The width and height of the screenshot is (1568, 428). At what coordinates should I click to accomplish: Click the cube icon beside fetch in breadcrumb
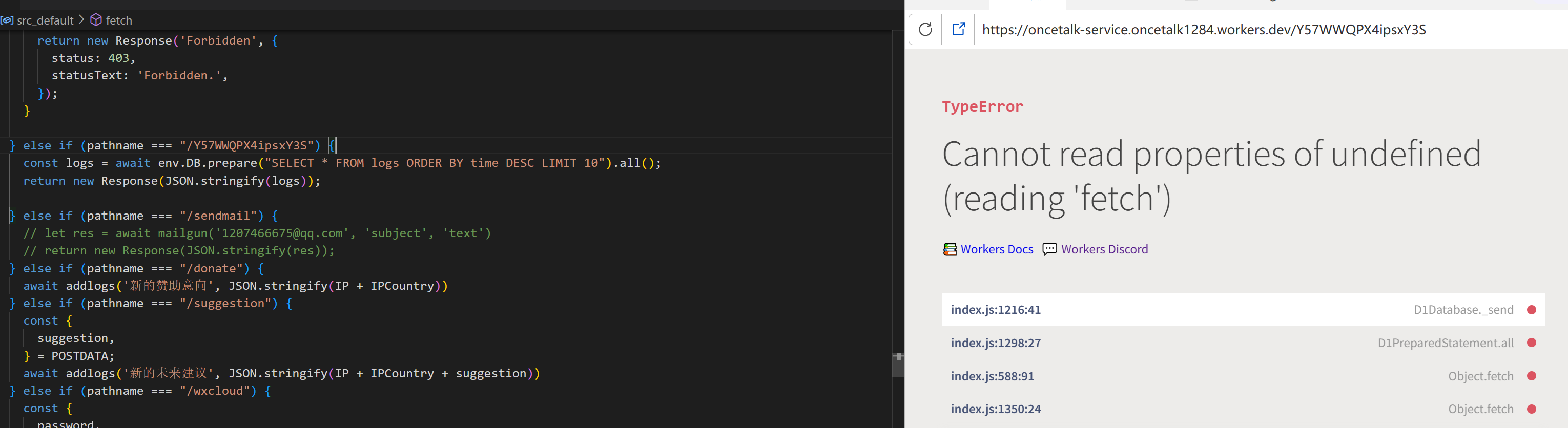(x=96, y=20)
